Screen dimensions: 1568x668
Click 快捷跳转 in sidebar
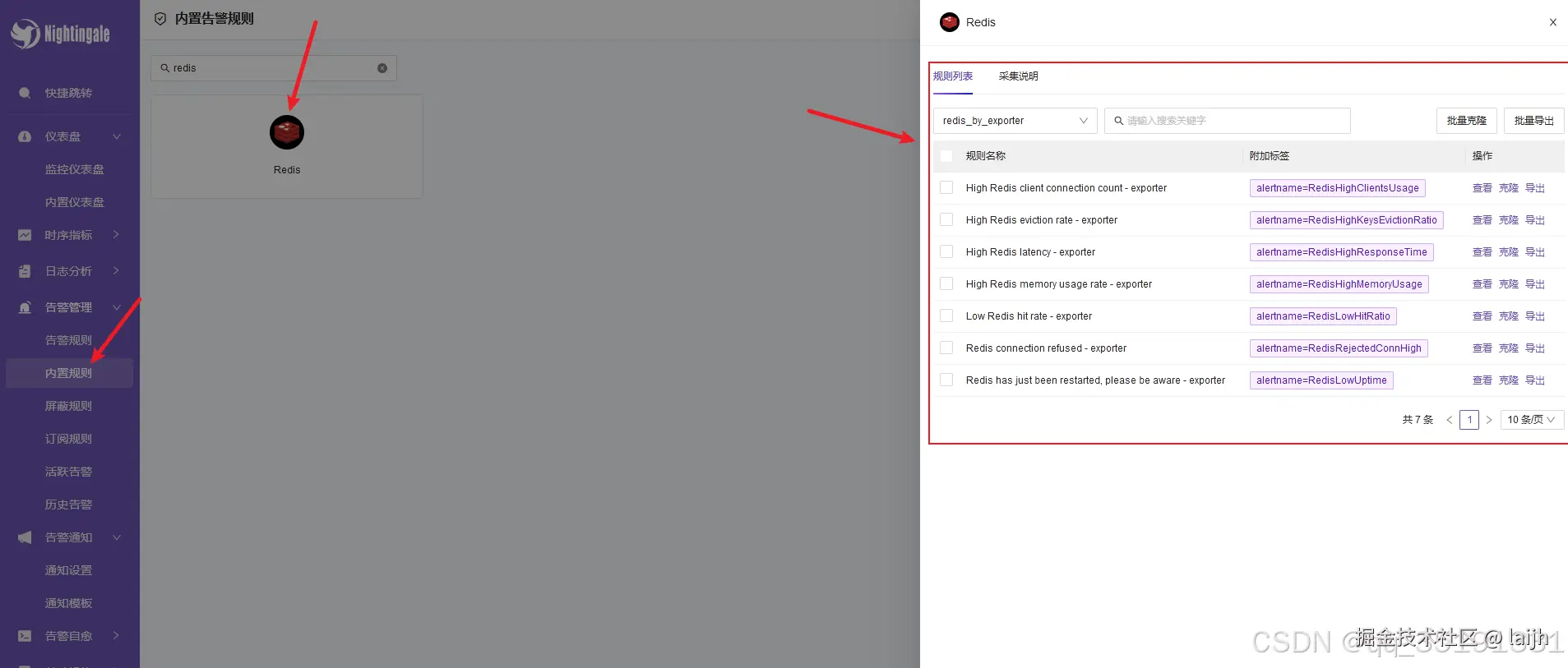click(x=68, y=93)
